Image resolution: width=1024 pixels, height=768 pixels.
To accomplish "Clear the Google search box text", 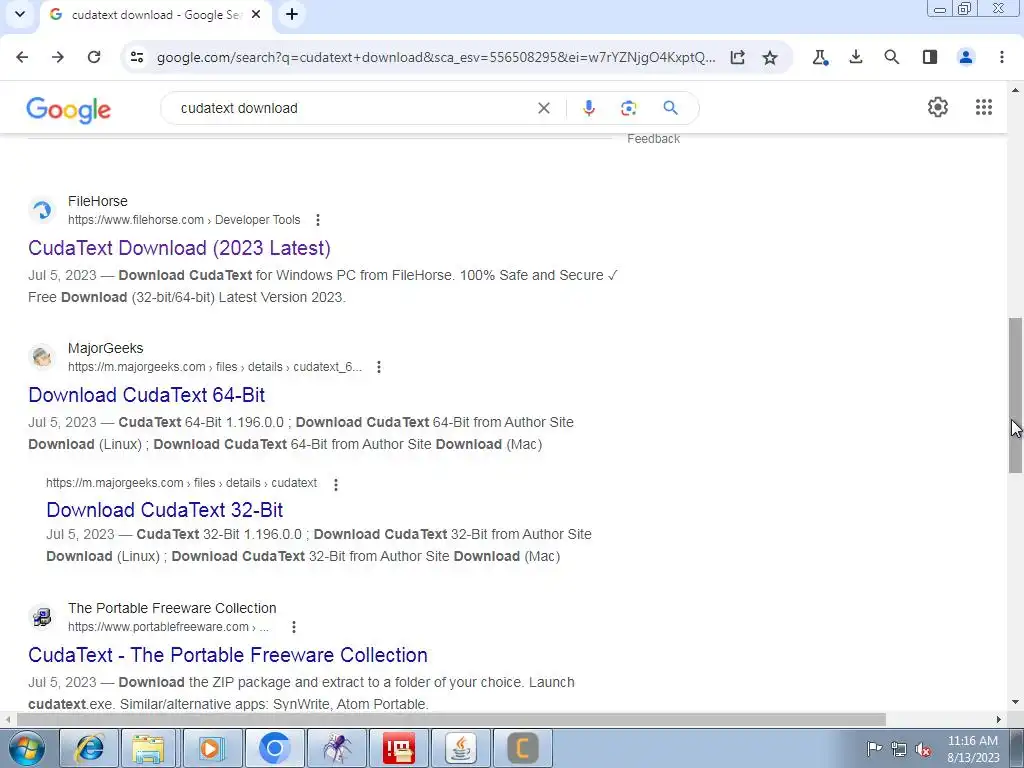I will (543, 108).
